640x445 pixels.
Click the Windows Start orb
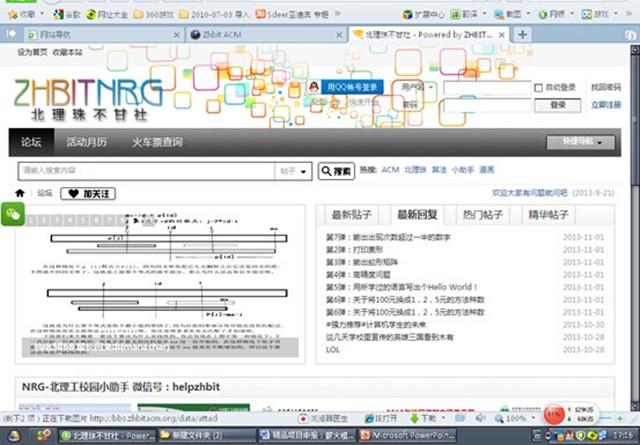(13, 436)
